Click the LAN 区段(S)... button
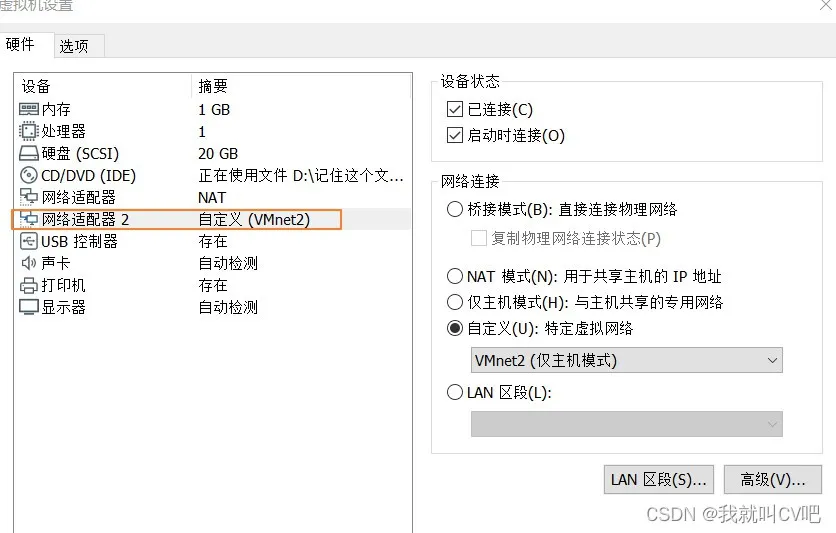 [x=658, y=480]
